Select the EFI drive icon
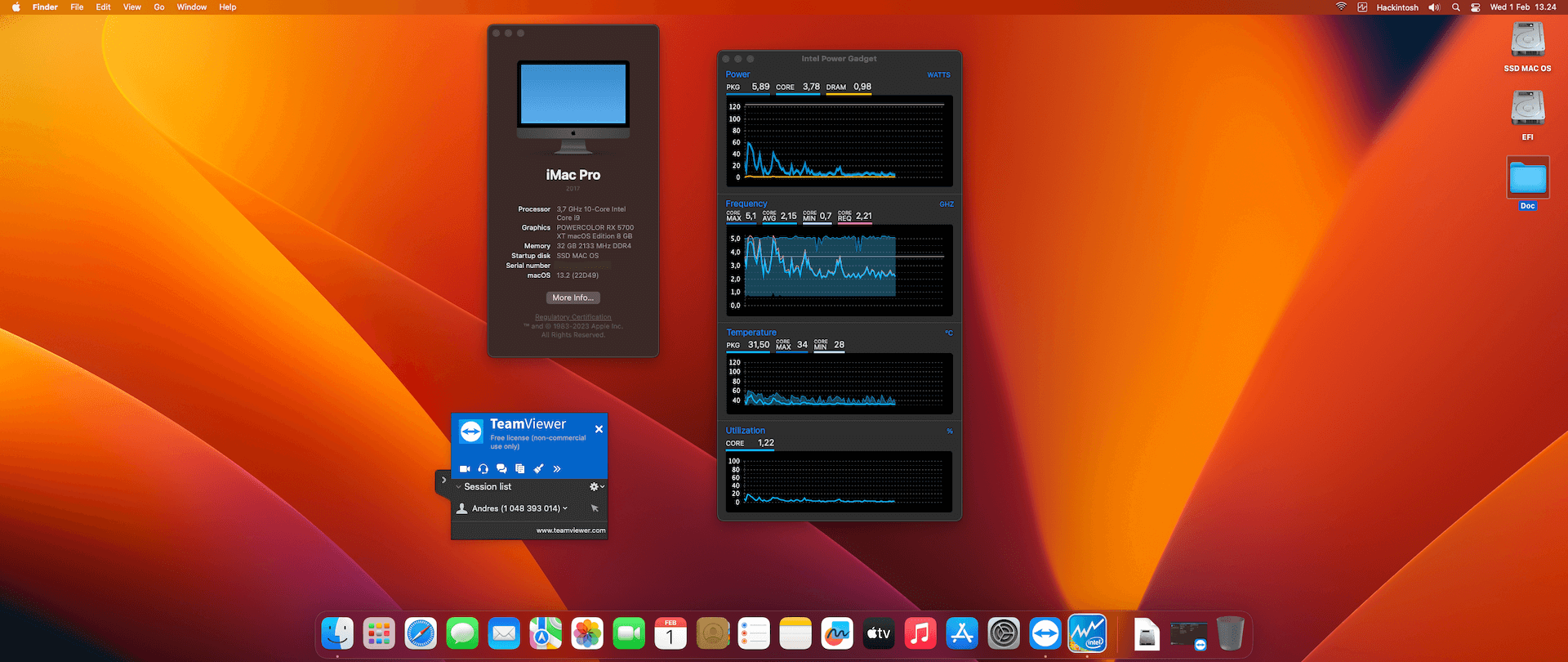 (1527, 108)
